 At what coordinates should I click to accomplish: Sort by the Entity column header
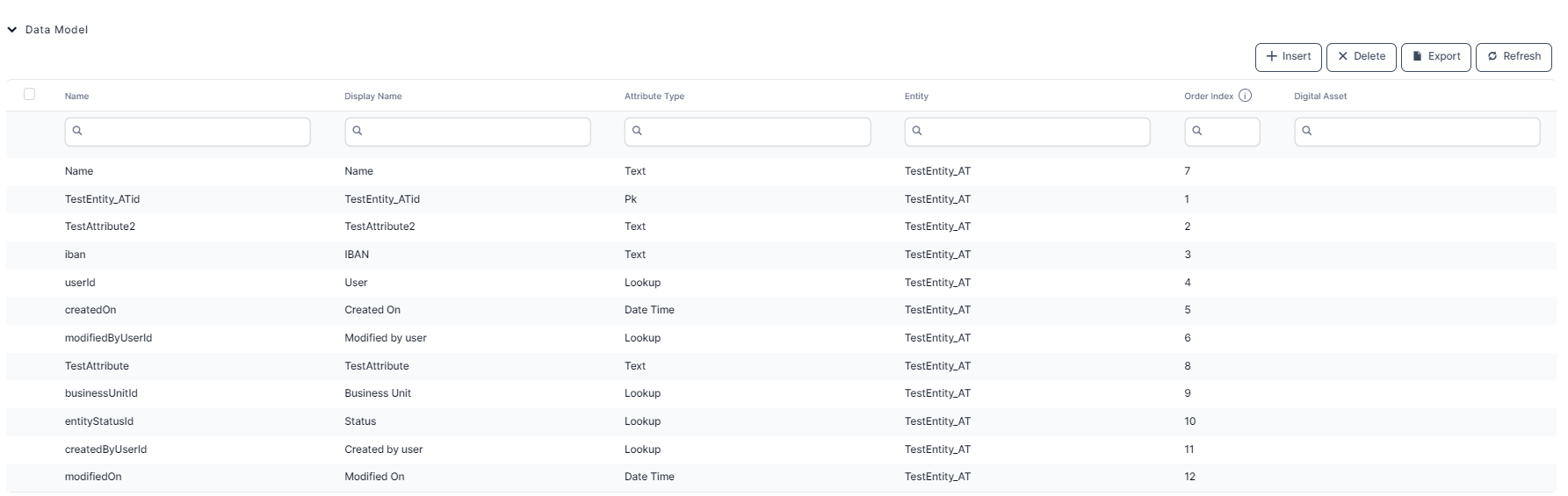click(916, 97)
